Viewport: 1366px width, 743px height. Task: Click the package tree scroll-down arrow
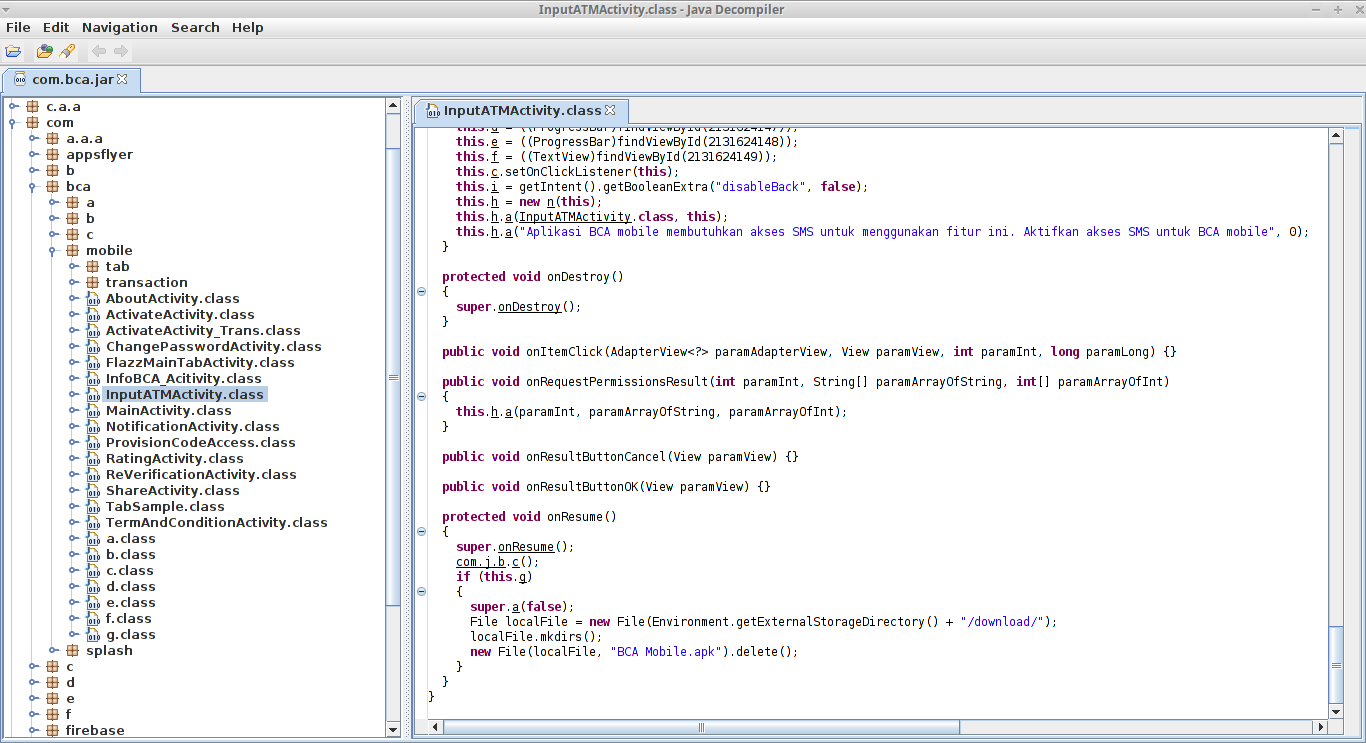pyautogui.click(x=393, y=730)
